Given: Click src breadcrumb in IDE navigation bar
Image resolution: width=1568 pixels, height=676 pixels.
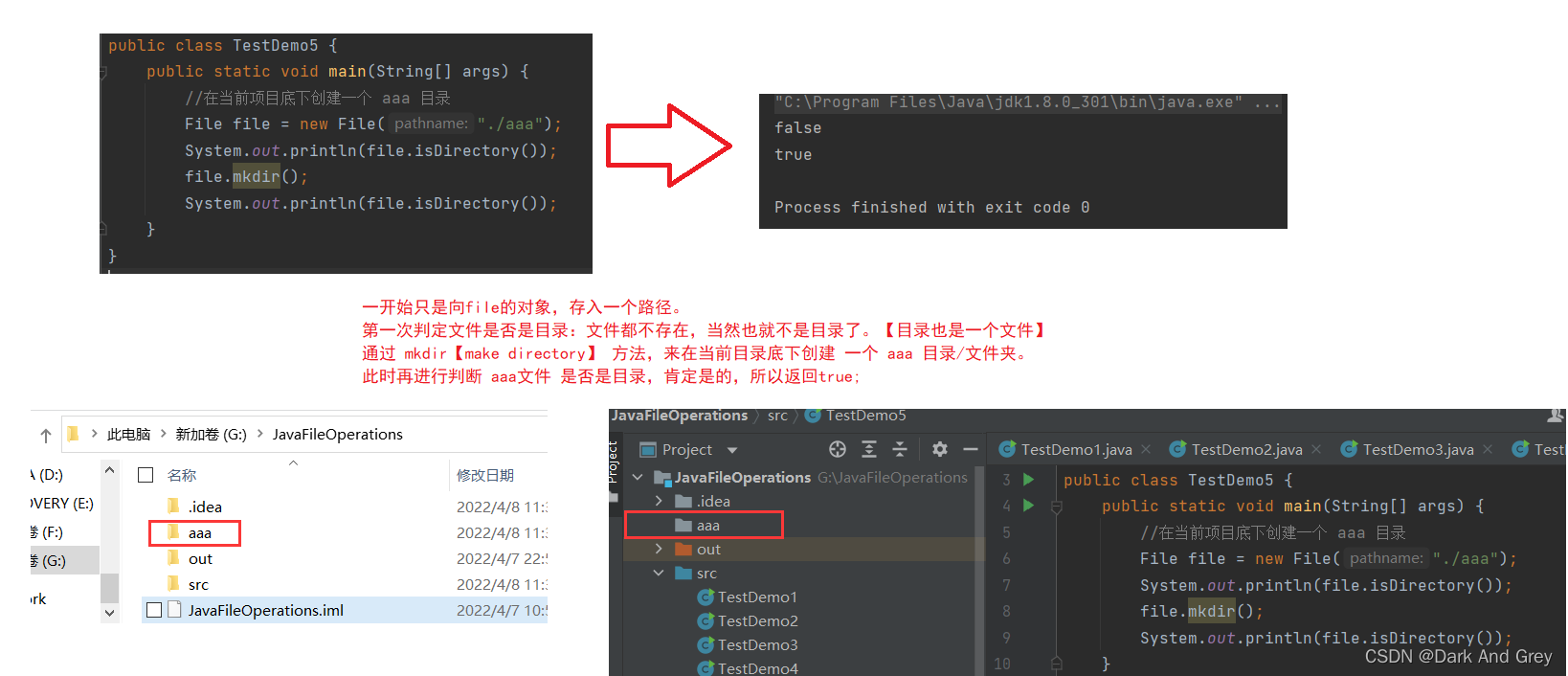Looking at the screenshot, I should click(777, 416).
